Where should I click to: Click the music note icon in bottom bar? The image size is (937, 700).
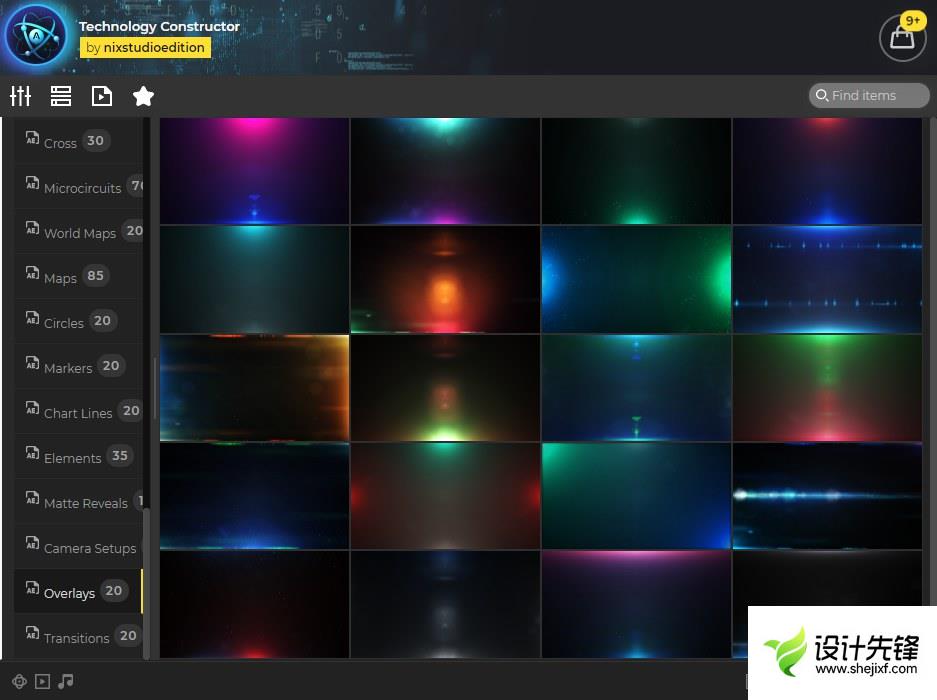66,681
